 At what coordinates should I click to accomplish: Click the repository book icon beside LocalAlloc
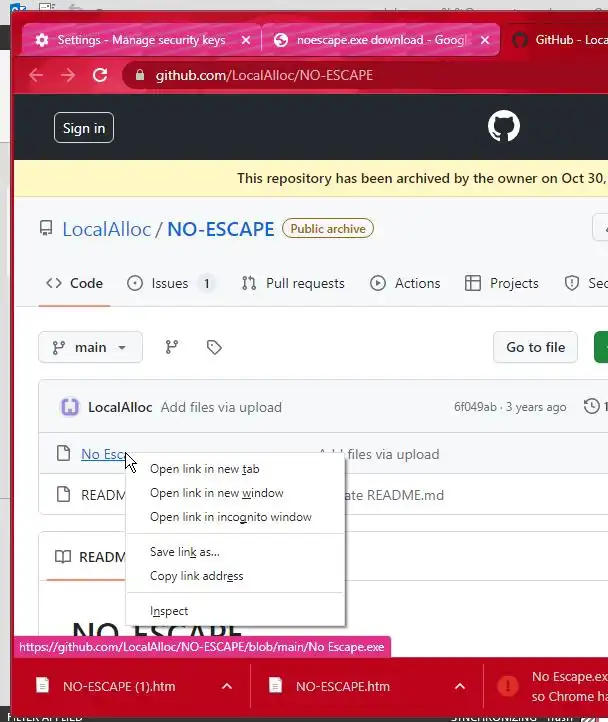click(x=46, y=228)
